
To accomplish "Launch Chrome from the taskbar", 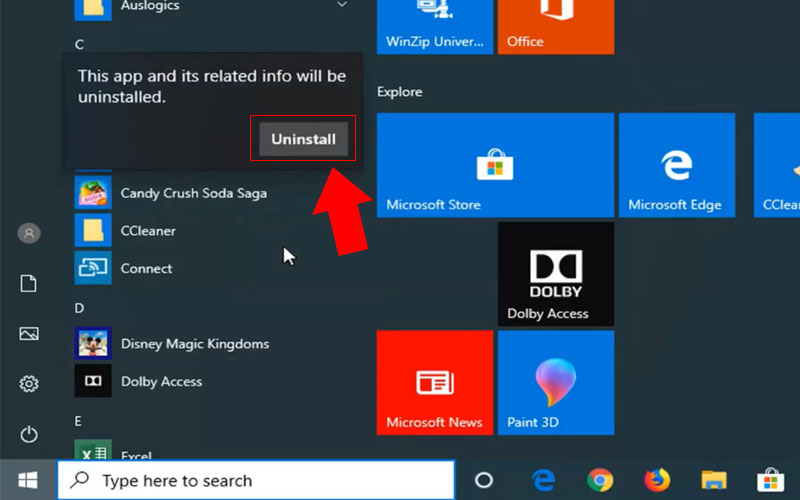I will click(600, 480).
